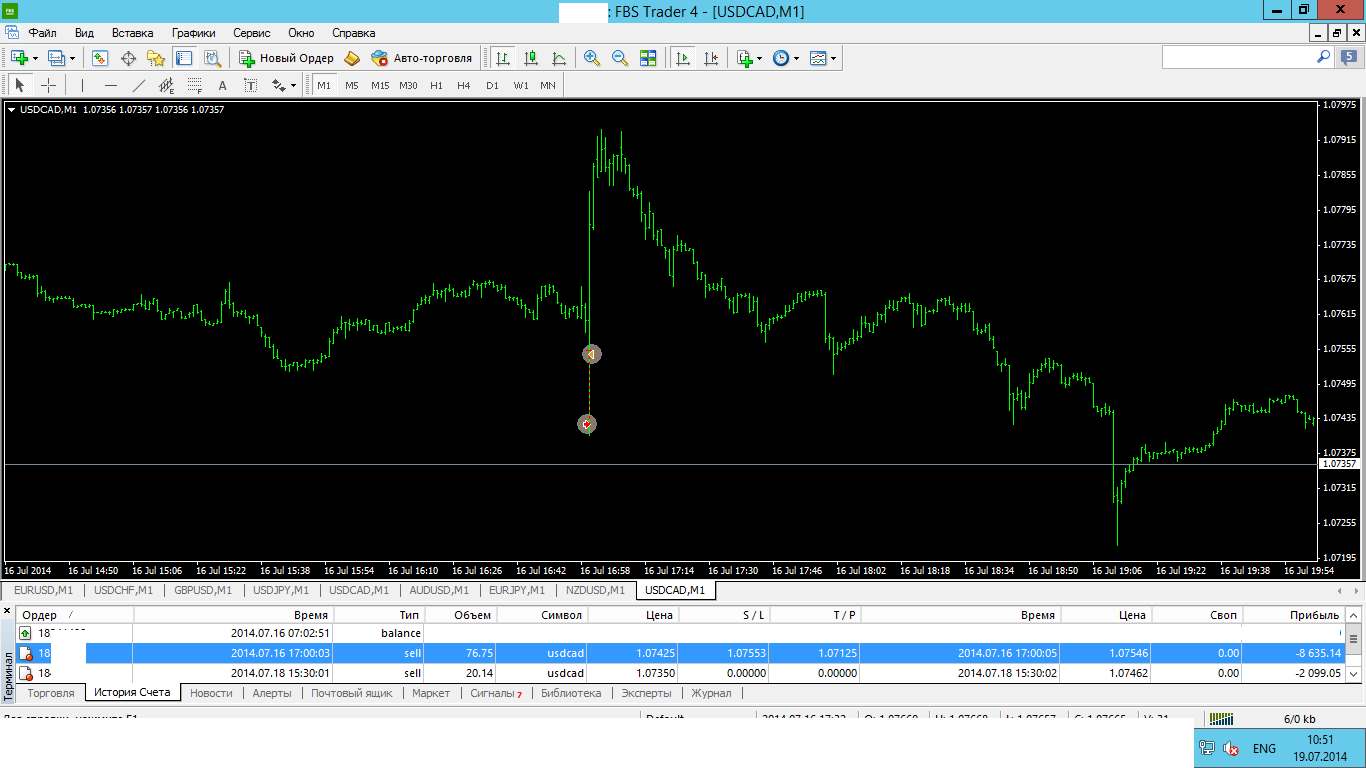This screenshot has height=768, width=1366.
Task: Click the Новый Ордер button
Action: tap(286, 58)
